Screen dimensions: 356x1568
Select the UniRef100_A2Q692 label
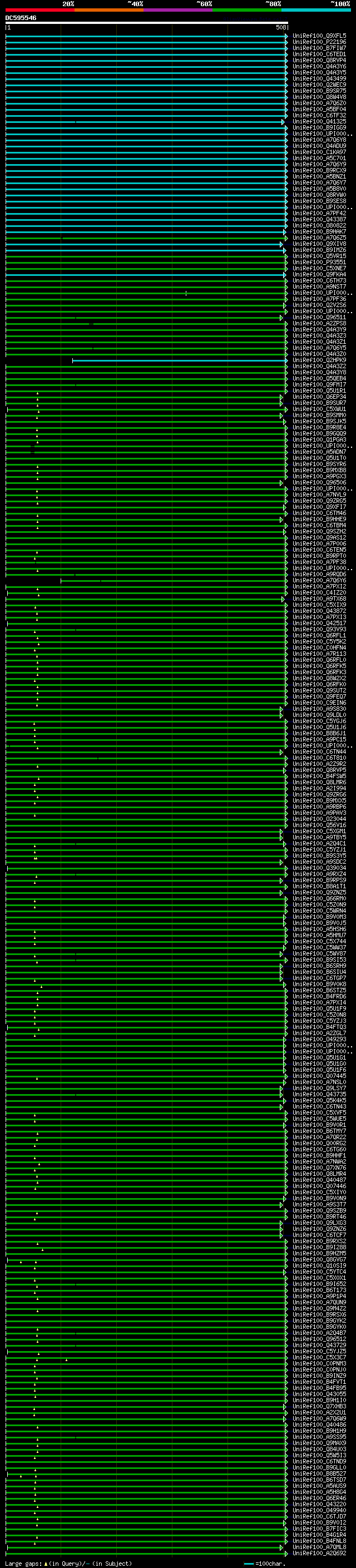pos(319,1553)
